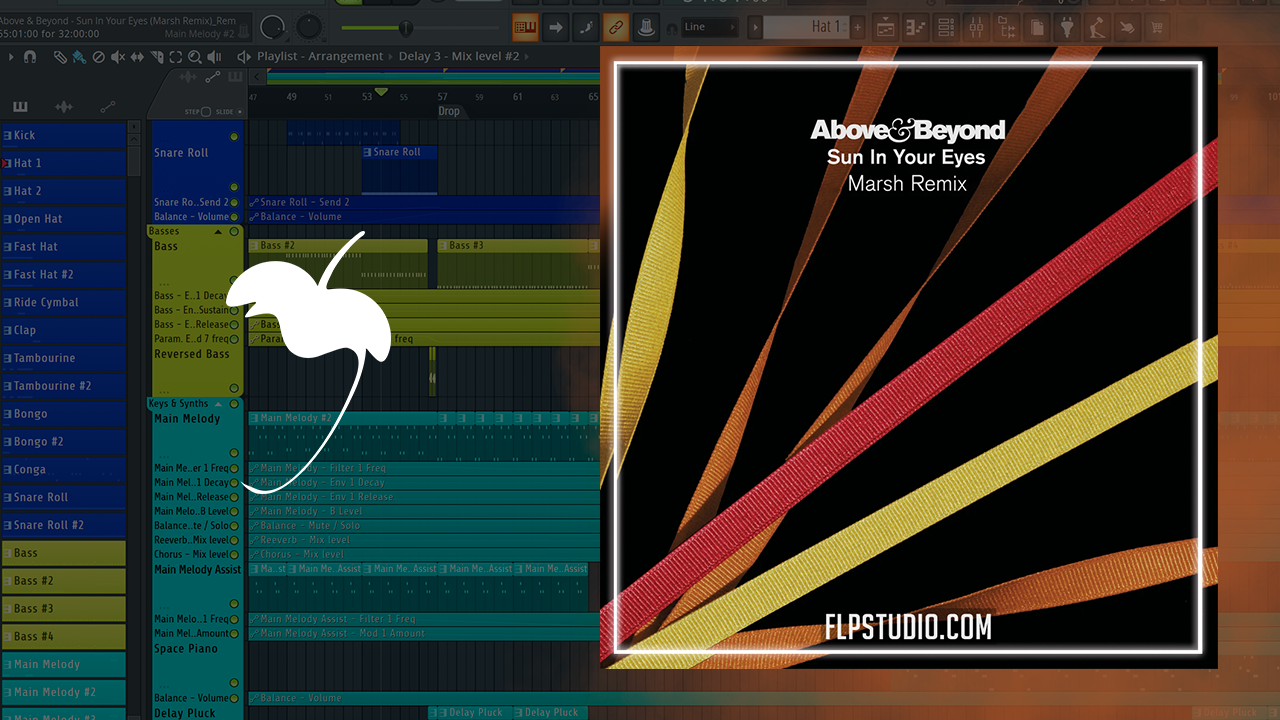Select the Slip tool with double arrows
Screen dimensions: 1280x720
[x=135, y=57]
